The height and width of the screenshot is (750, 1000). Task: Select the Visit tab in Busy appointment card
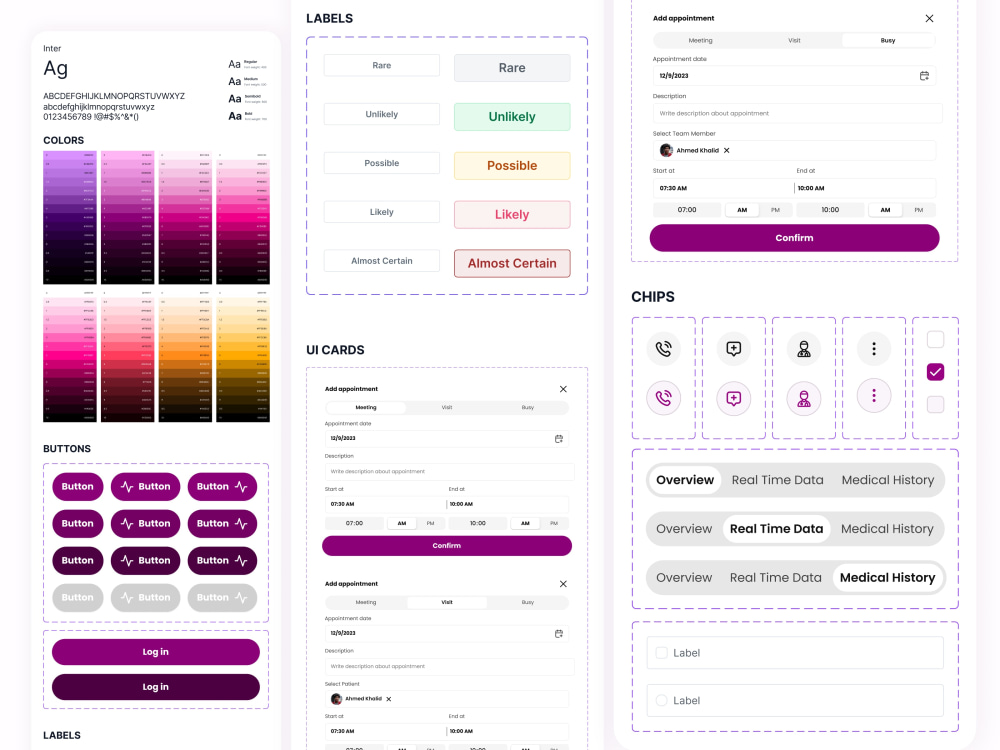click(794, 40)
